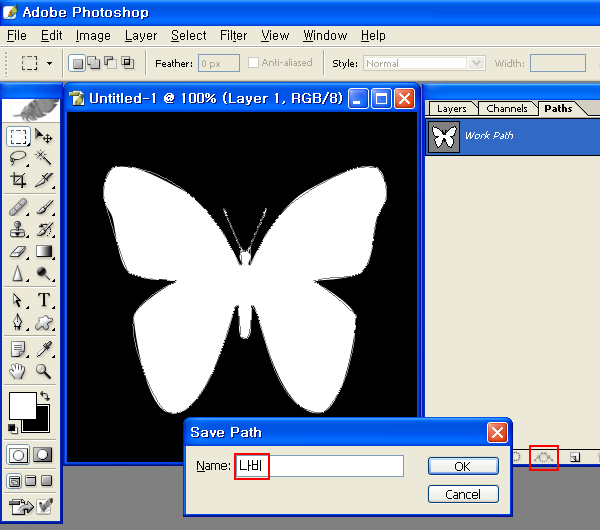Click the feather logo at toolbox top
The height and width of the screenshot is (530, 600).
click(31, 110)
